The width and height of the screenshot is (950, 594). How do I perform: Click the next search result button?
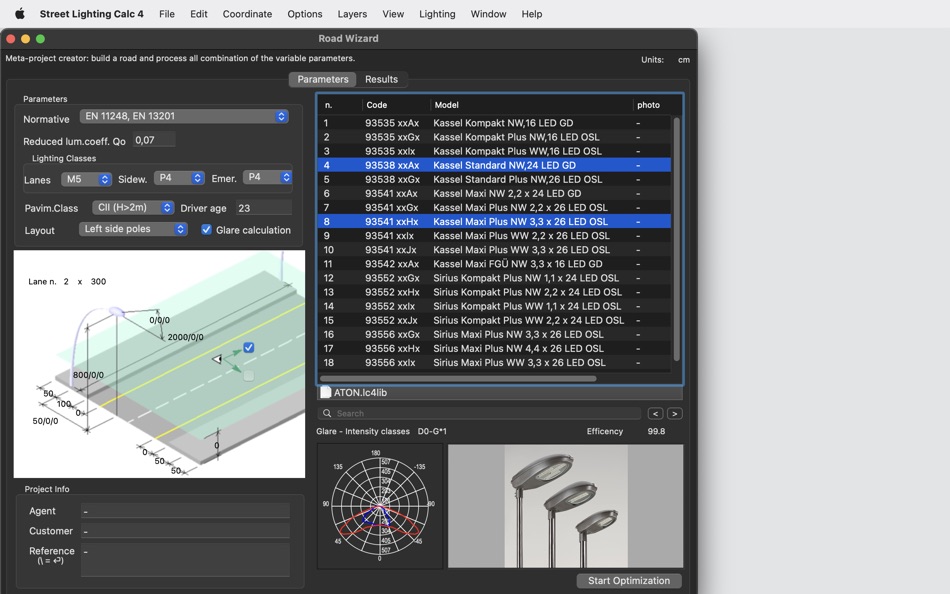[x=674, y=413]
